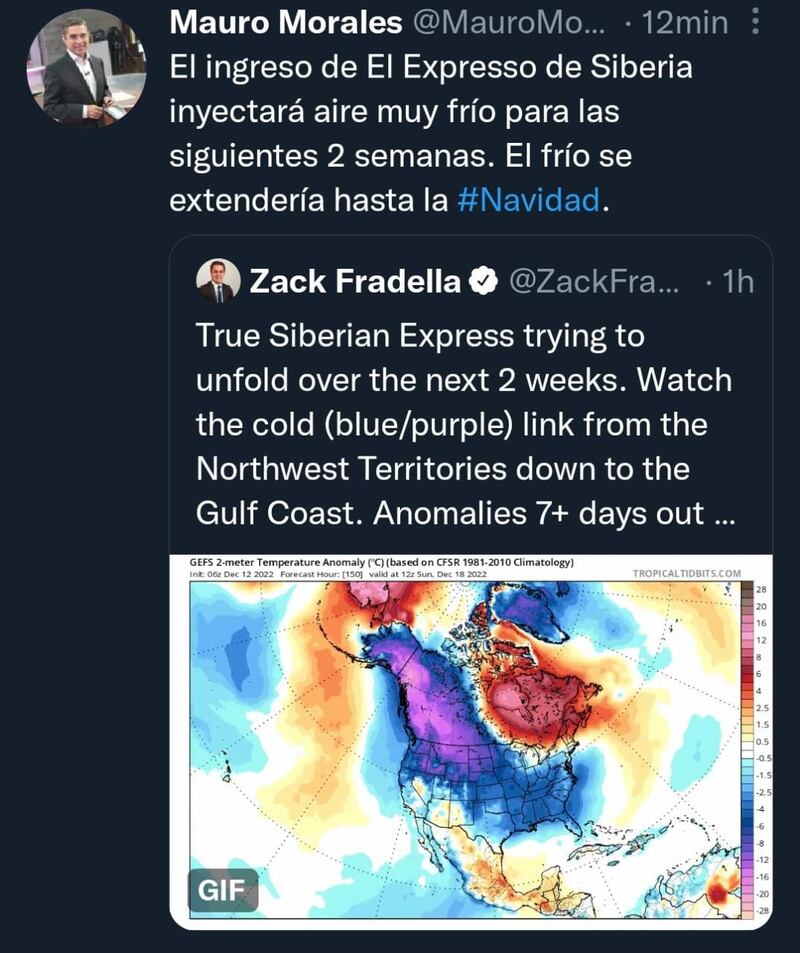Click the 1h timestamp on quoted tweet

click(736, 282)
